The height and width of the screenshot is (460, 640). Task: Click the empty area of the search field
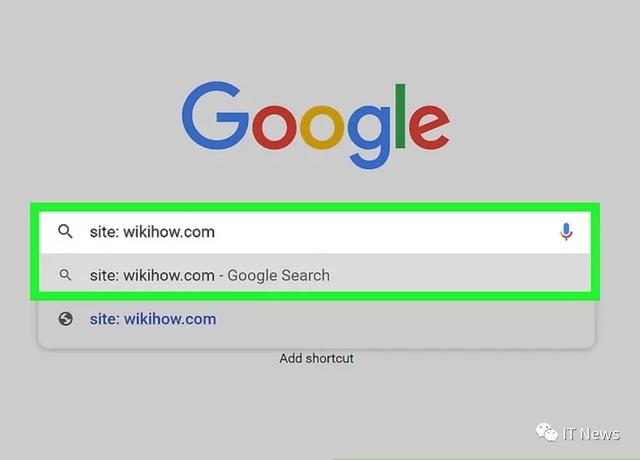coord(384,232)
